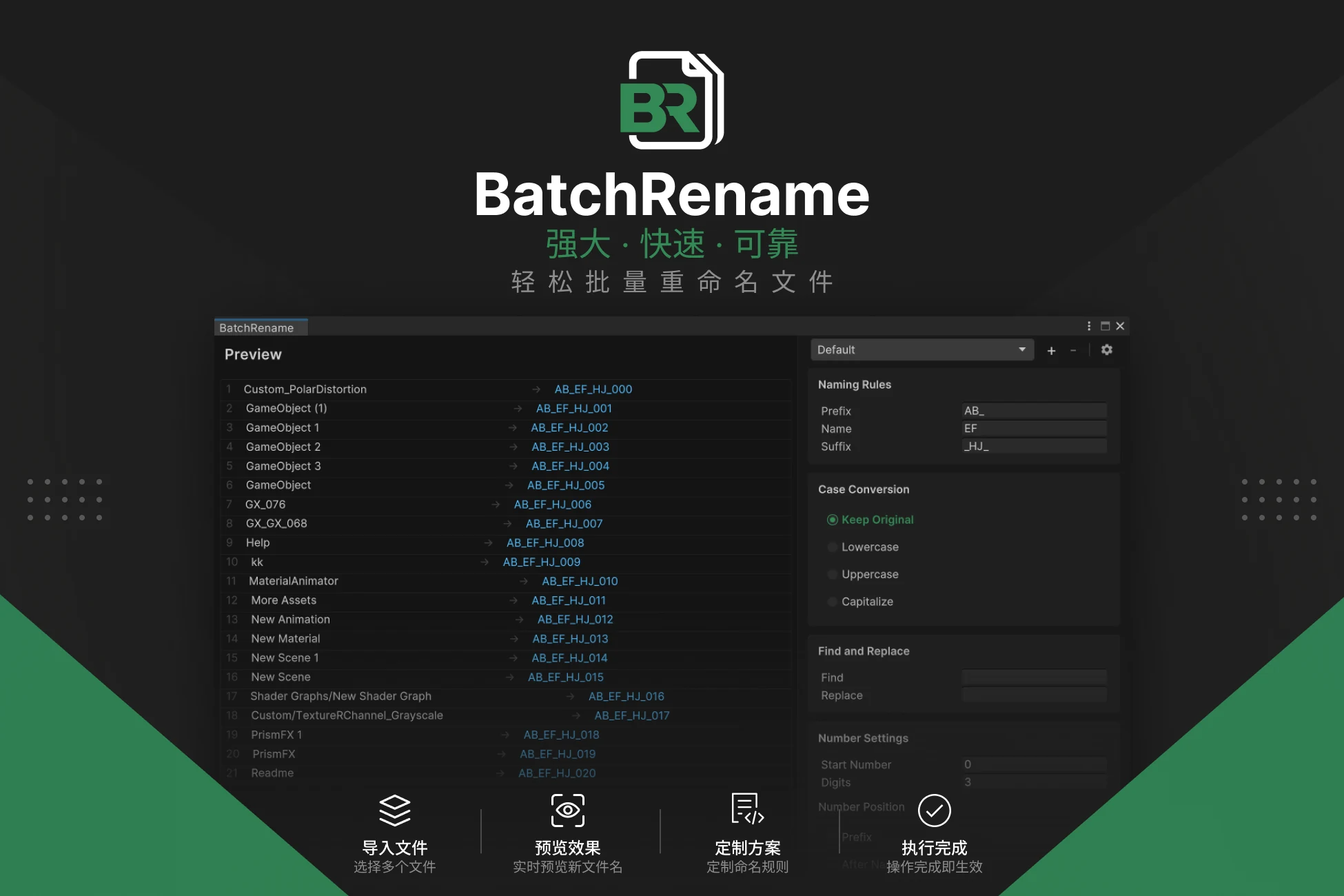Switch to the BatchRename tab

pyautogui.click(x=261, y=327)
